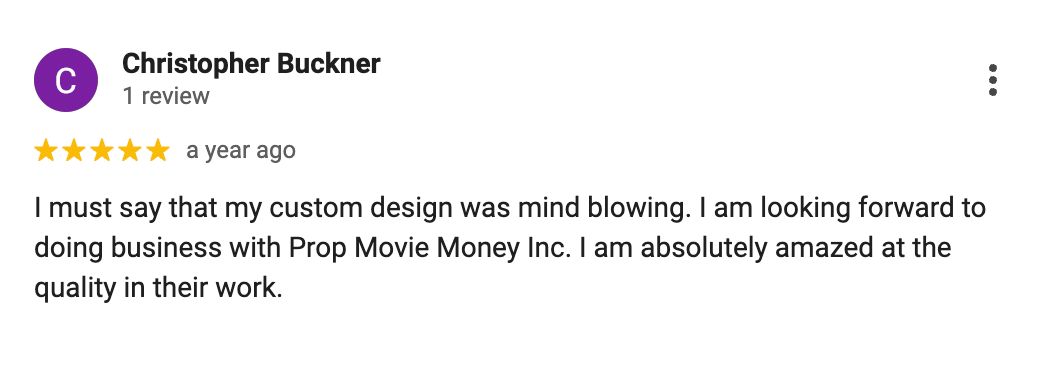Select the fifth gold rating star
Viewport: 1050px width, 370px height.
click(158, 151)
